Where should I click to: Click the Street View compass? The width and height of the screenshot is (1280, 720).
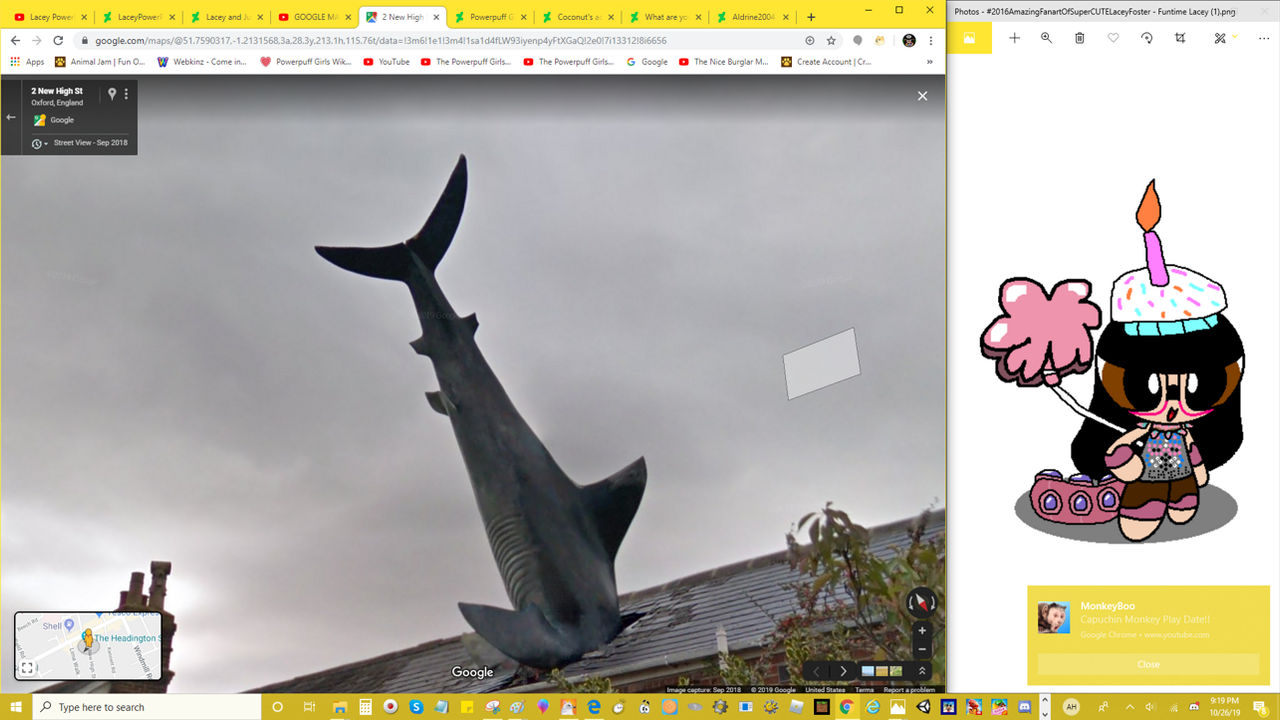[921, 602]
